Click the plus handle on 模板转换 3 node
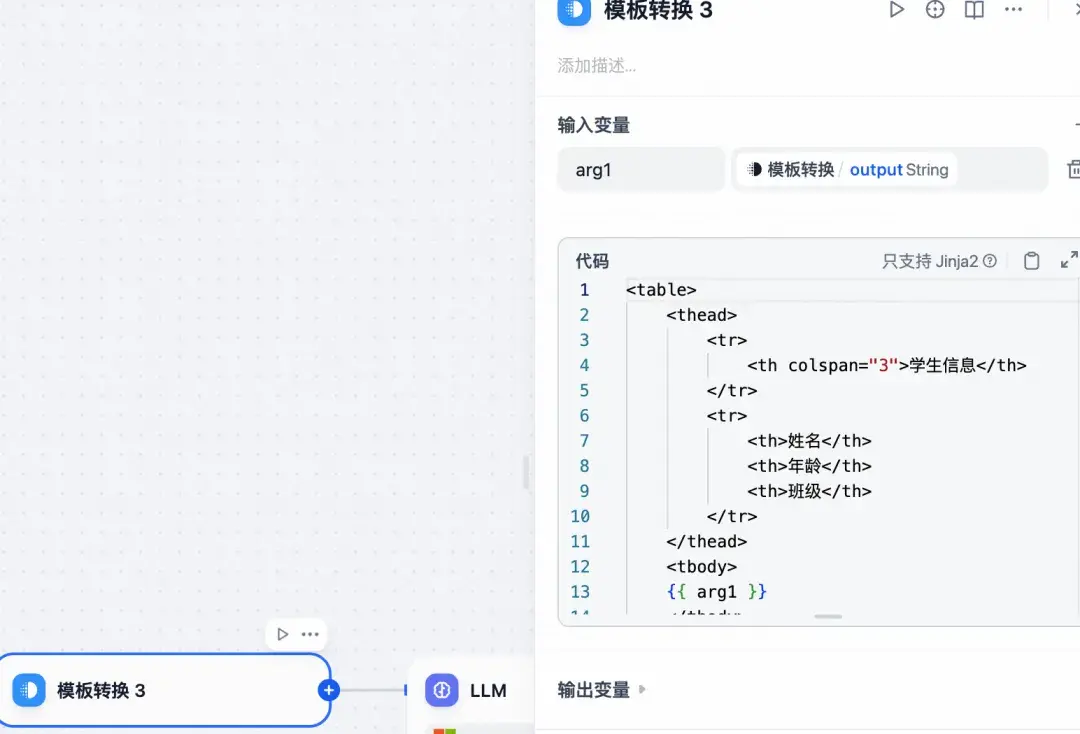This screenshot has height=734, width=1080. click(329, 690)
